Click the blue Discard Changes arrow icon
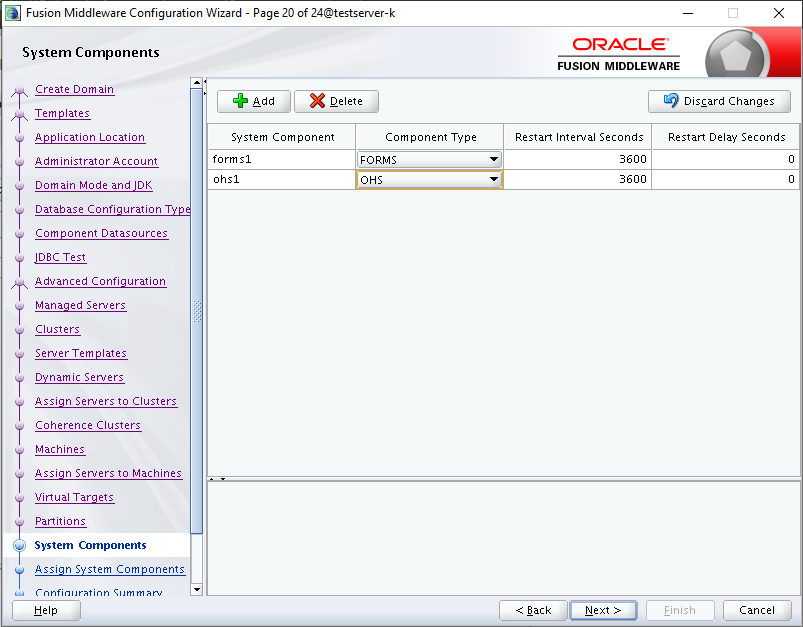Image resolution: width=803 pixels, height=627 pixels. click(x=671, y=100)
